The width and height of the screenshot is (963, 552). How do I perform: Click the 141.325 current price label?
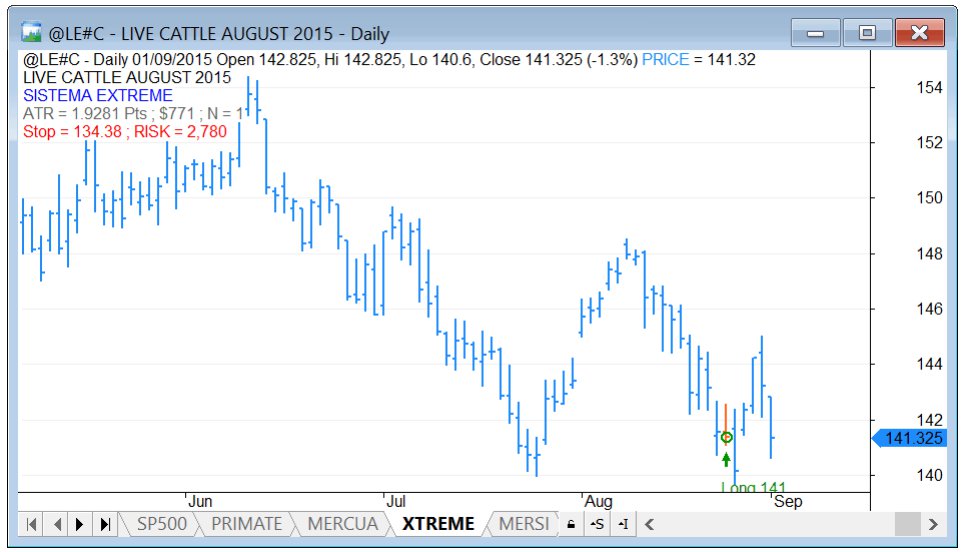pyautogui.click(x=910, y=438)
